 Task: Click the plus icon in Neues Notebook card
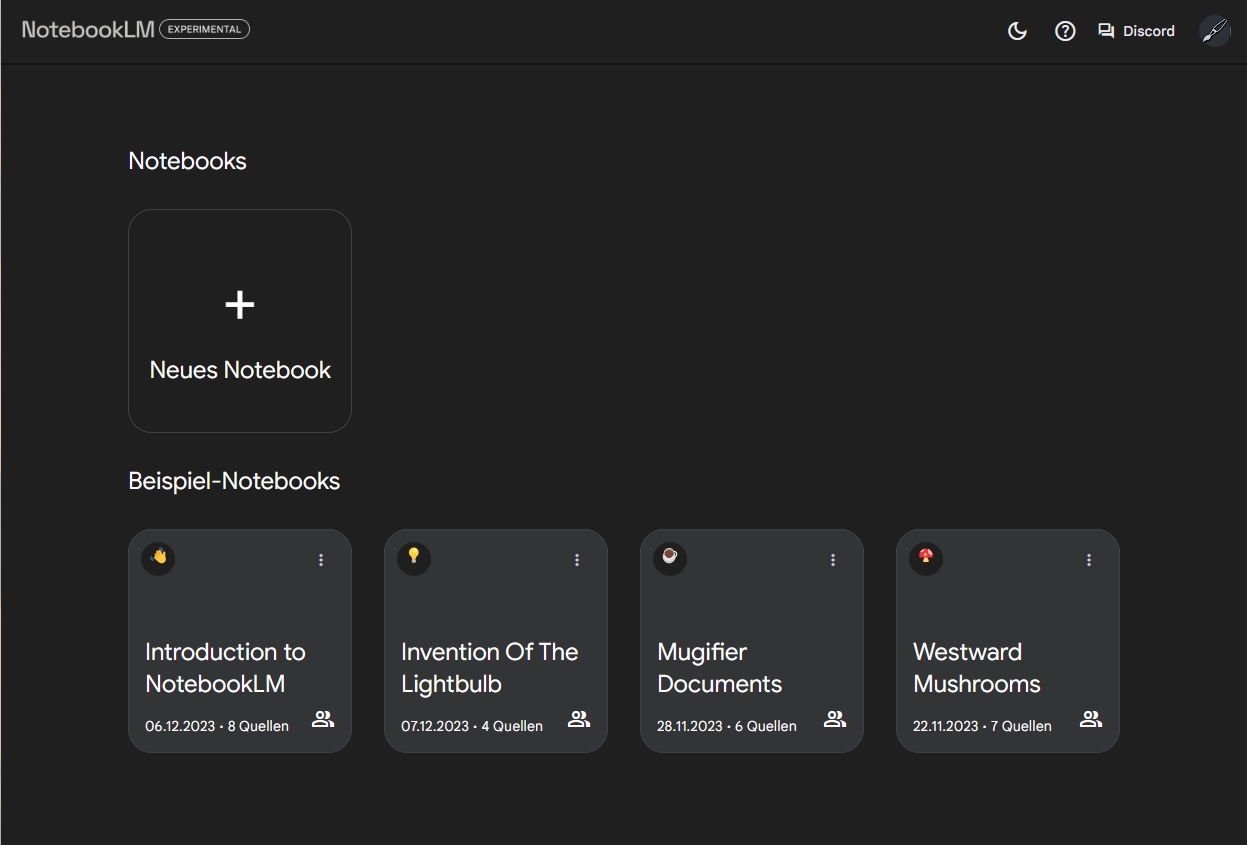(x=240, y=305)
